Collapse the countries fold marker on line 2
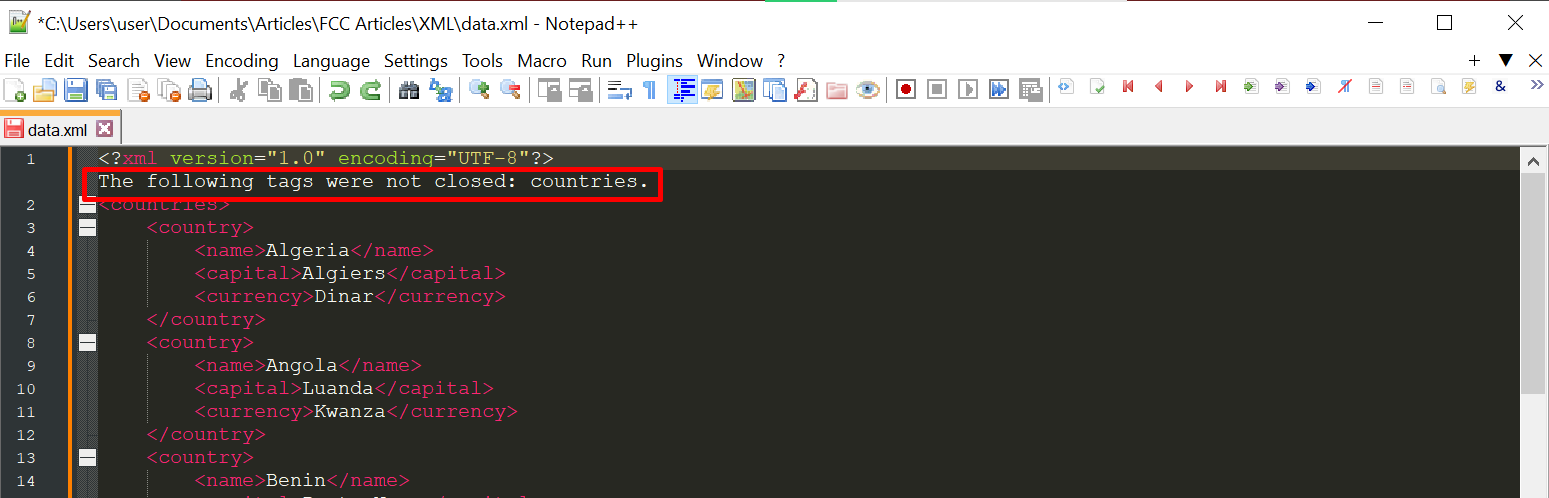This screenshot has width=1549, height=498. pyautogui.click(x=87, y=205)
